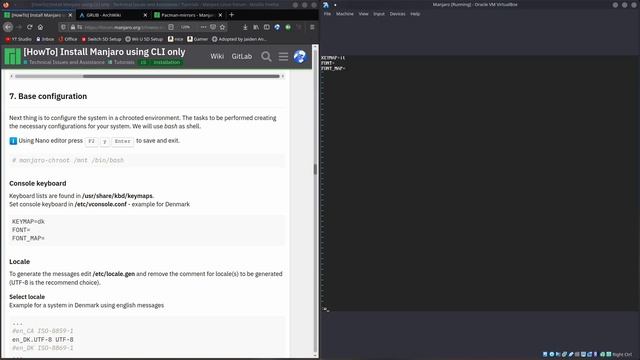Open Technical Issues and Assistance category
Image resolution: width=640 pixels, height=360 pixels.
(x=64, y=62)
